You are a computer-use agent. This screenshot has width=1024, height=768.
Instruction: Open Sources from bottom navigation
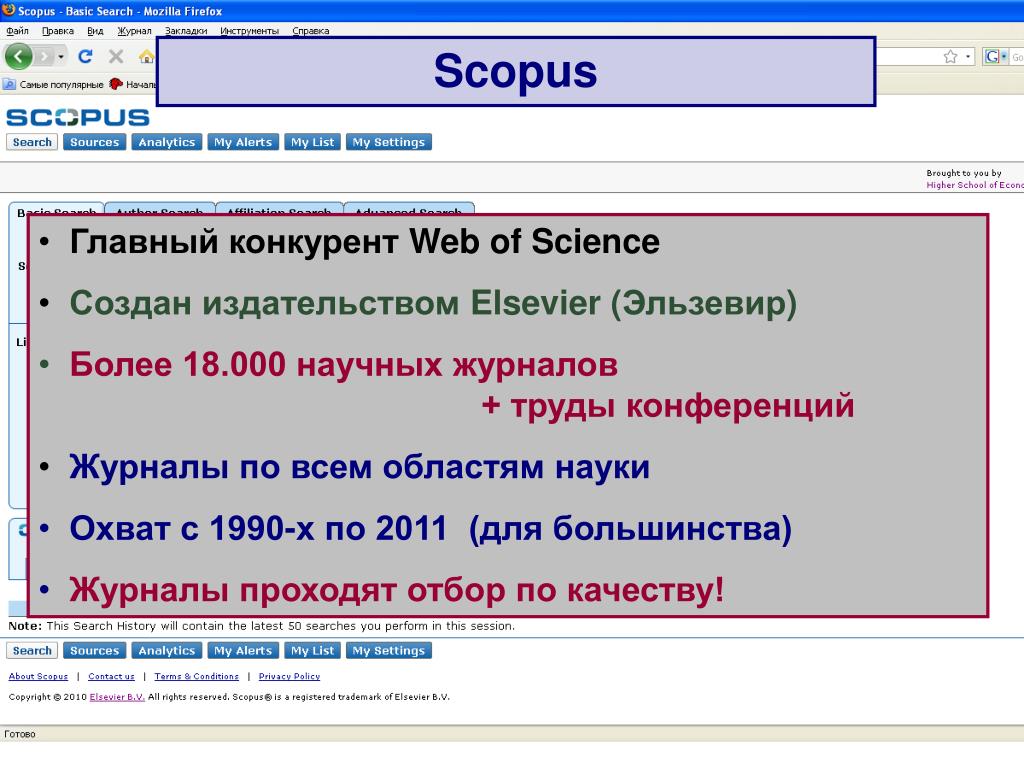click(95, 650)
